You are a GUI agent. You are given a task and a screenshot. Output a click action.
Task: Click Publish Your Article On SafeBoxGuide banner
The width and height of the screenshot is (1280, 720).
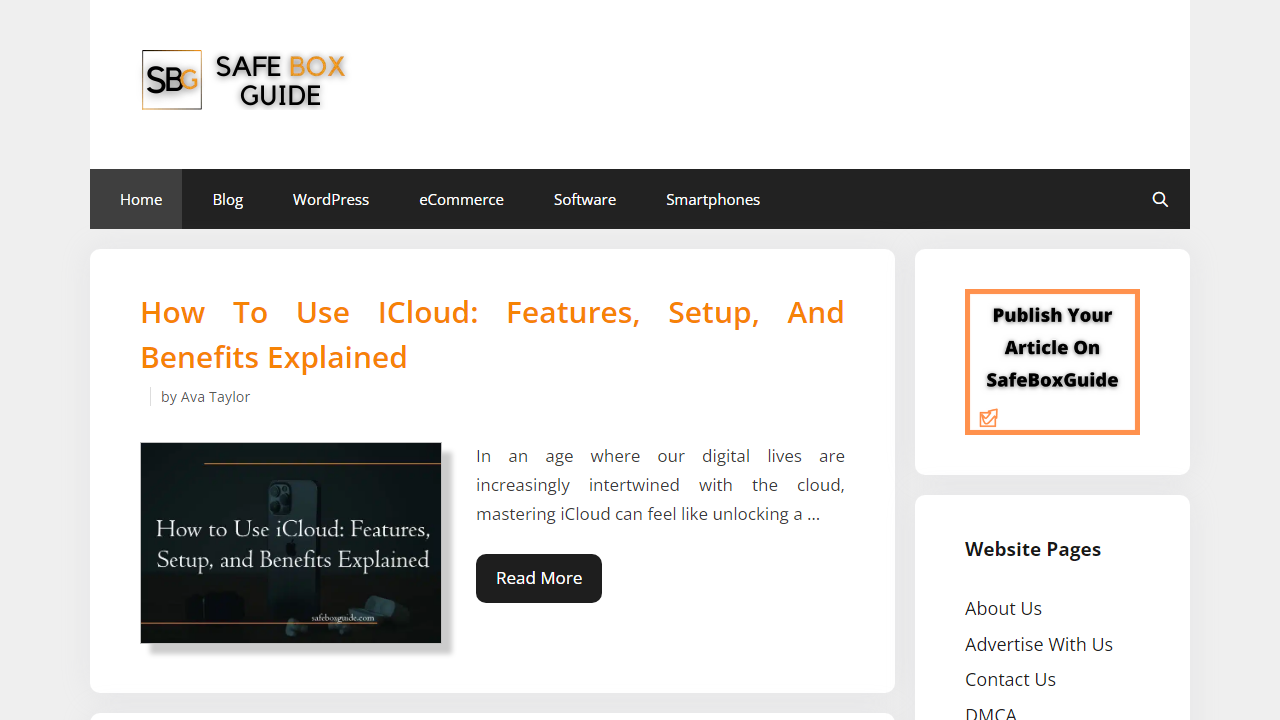[x=1052, y=350]
